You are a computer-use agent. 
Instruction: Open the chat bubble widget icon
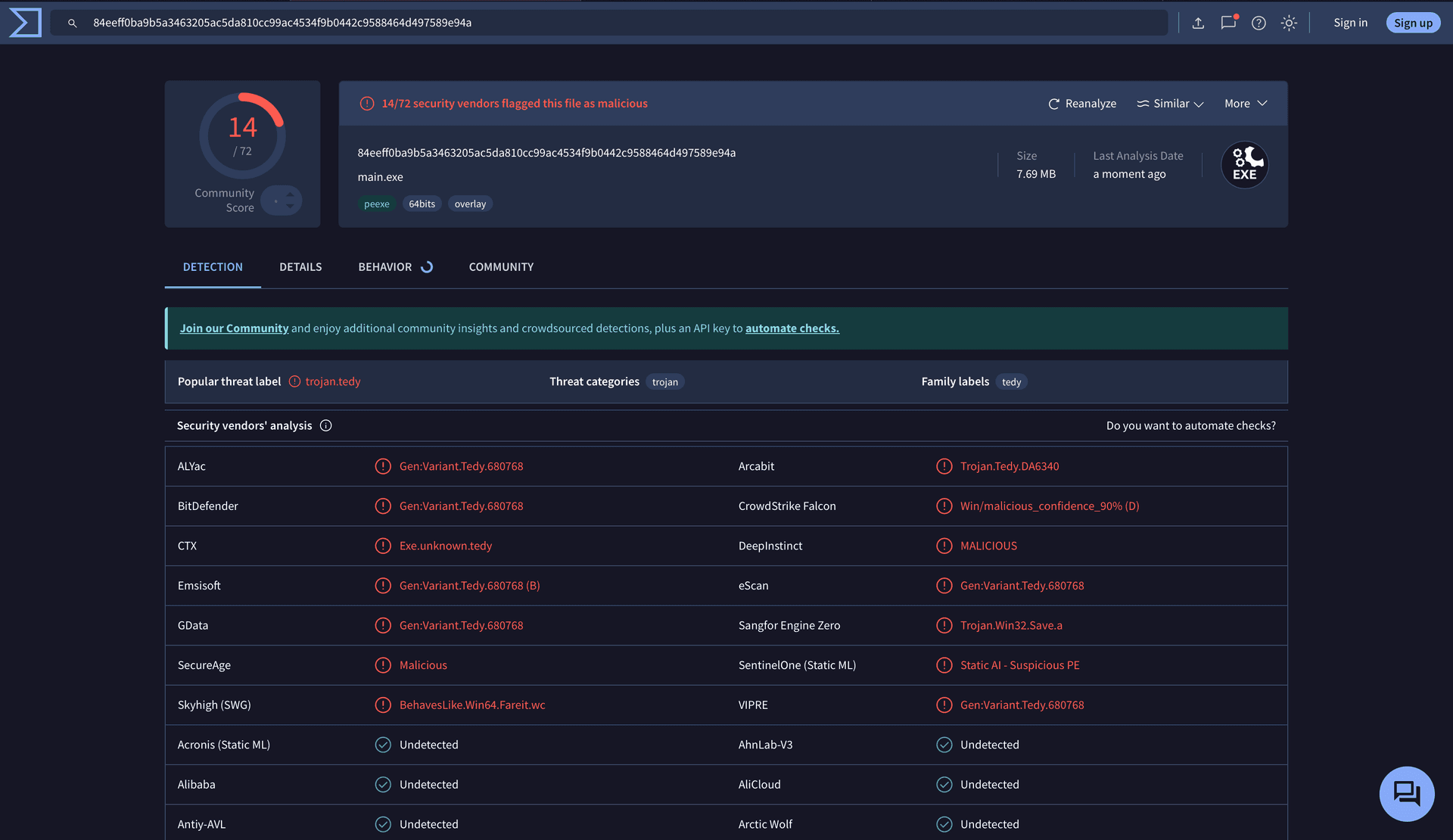pos(1406,793)
